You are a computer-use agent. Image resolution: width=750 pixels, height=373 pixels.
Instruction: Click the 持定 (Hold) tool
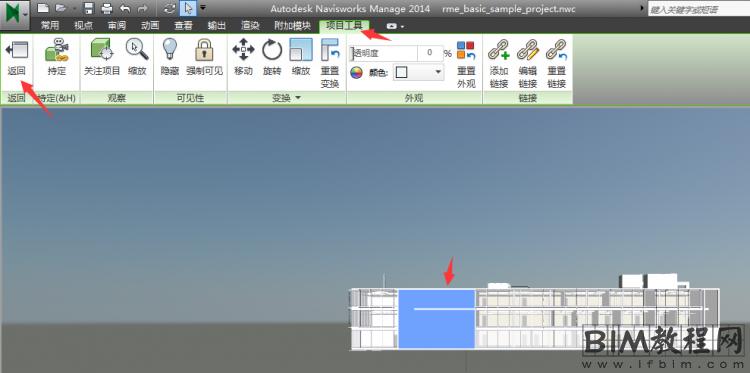click(57, 58)
